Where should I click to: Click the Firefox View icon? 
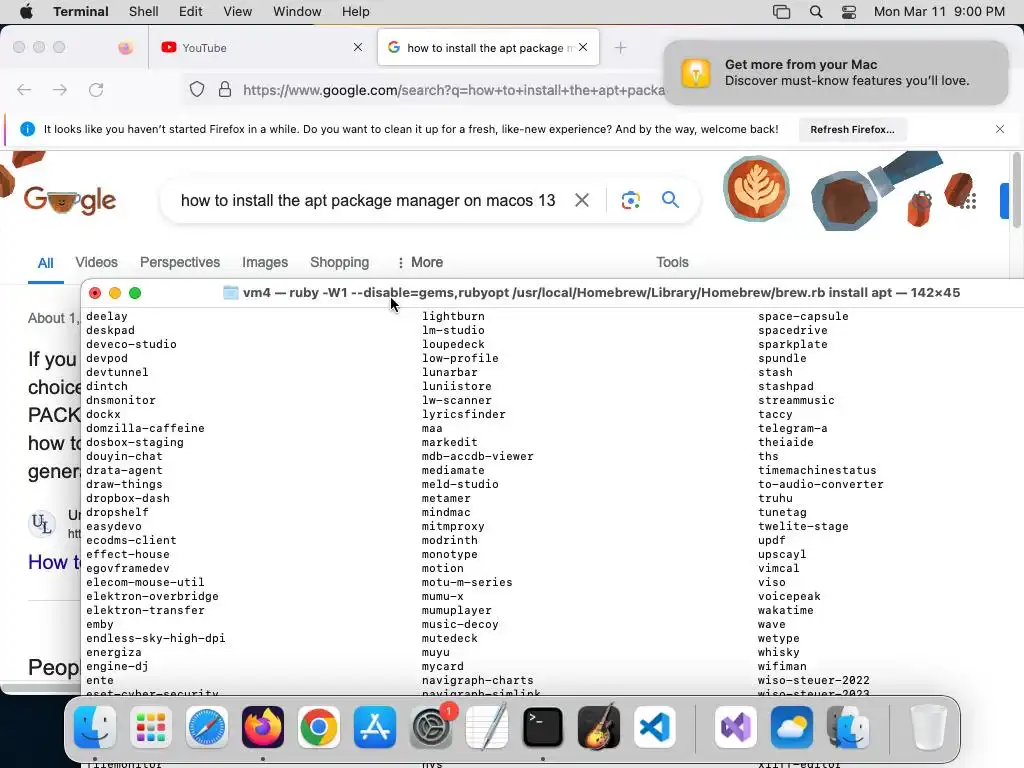tap(125, 48)
